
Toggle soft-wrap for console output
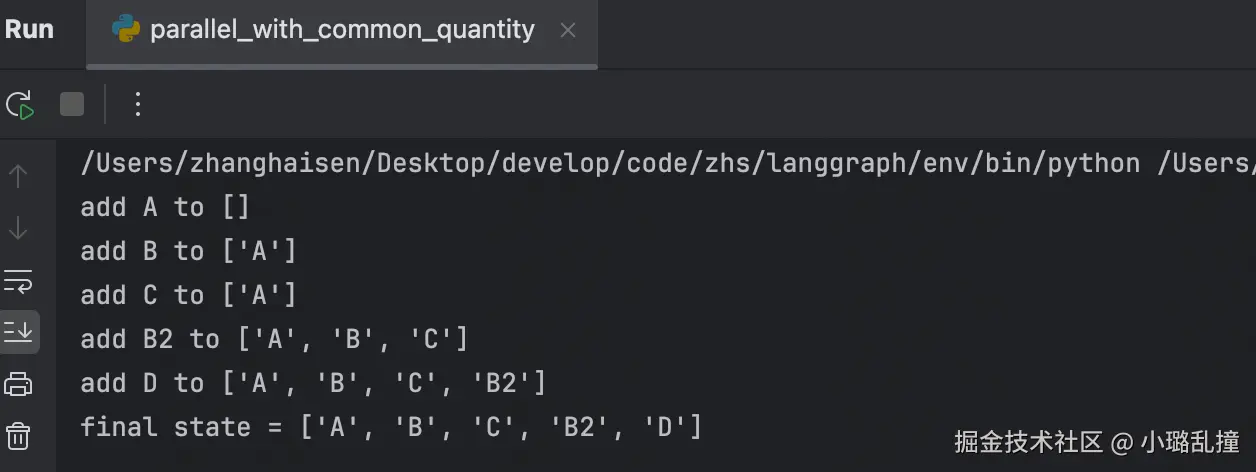(18, 281)
